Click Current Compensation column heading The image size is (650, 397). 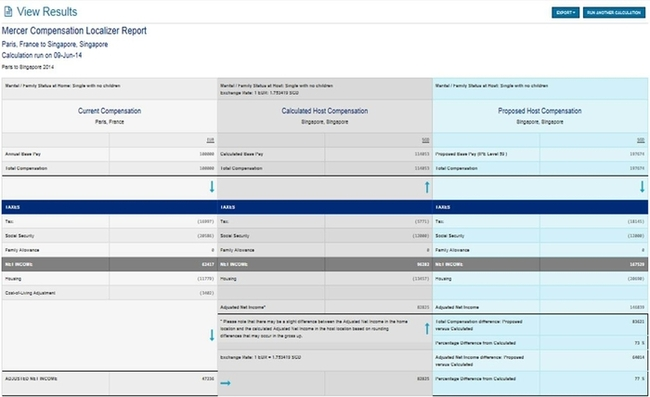tap(109, 111)
